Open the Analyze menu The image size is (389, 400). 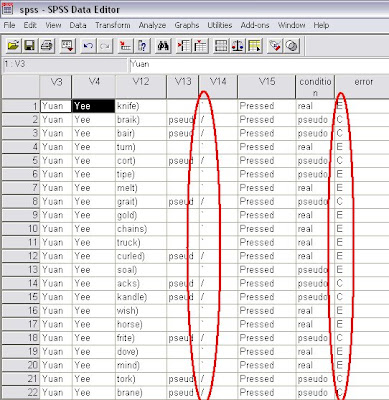click(152, 25)
